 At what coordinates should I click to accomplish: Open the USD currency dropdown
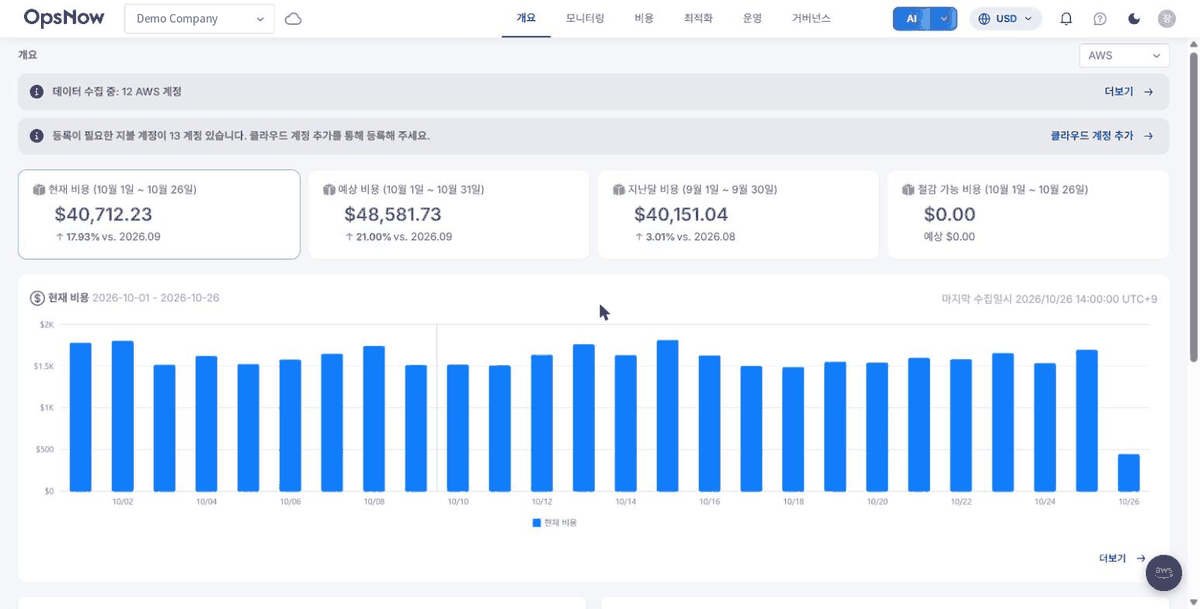(1005, 19)
